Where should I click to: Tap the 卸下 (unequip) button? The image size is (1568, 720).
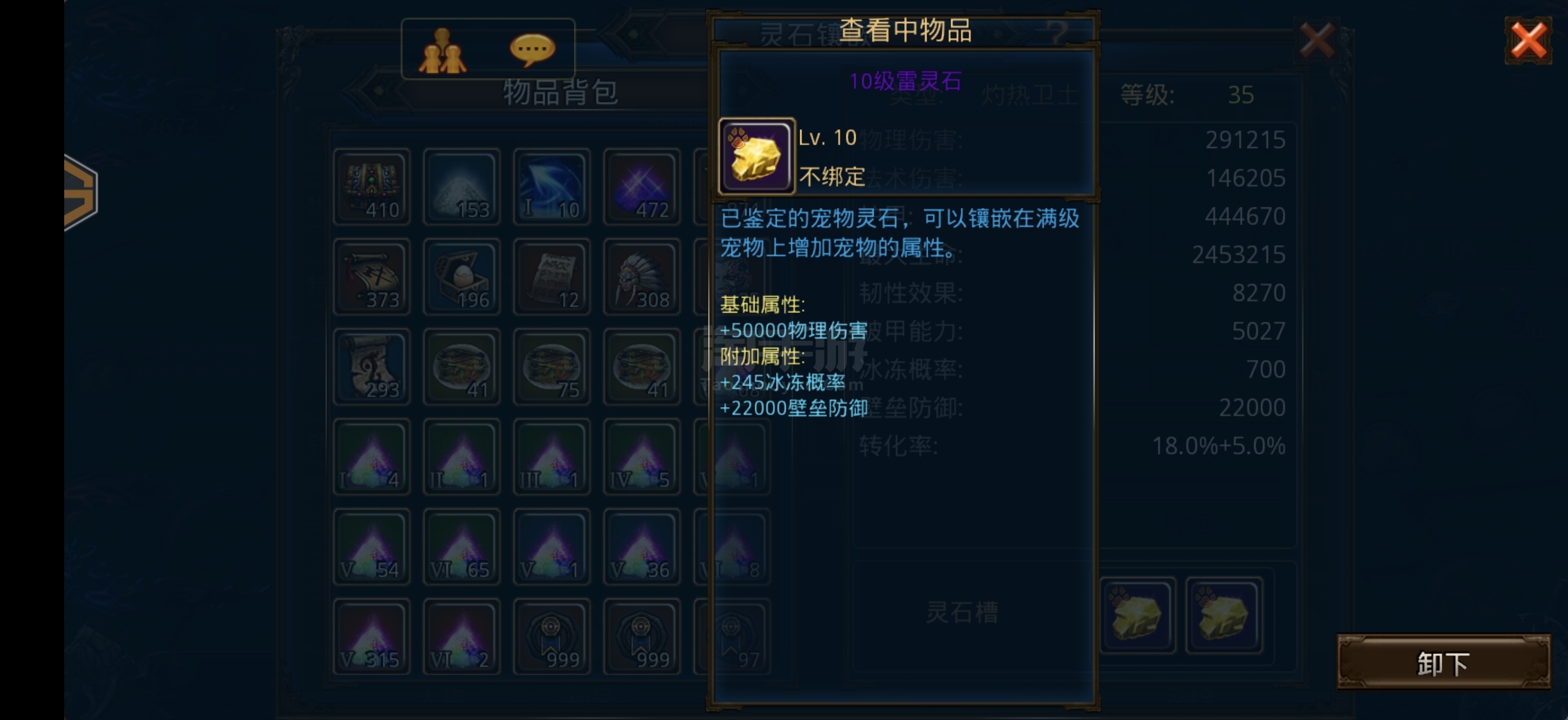pos(1443,662)
